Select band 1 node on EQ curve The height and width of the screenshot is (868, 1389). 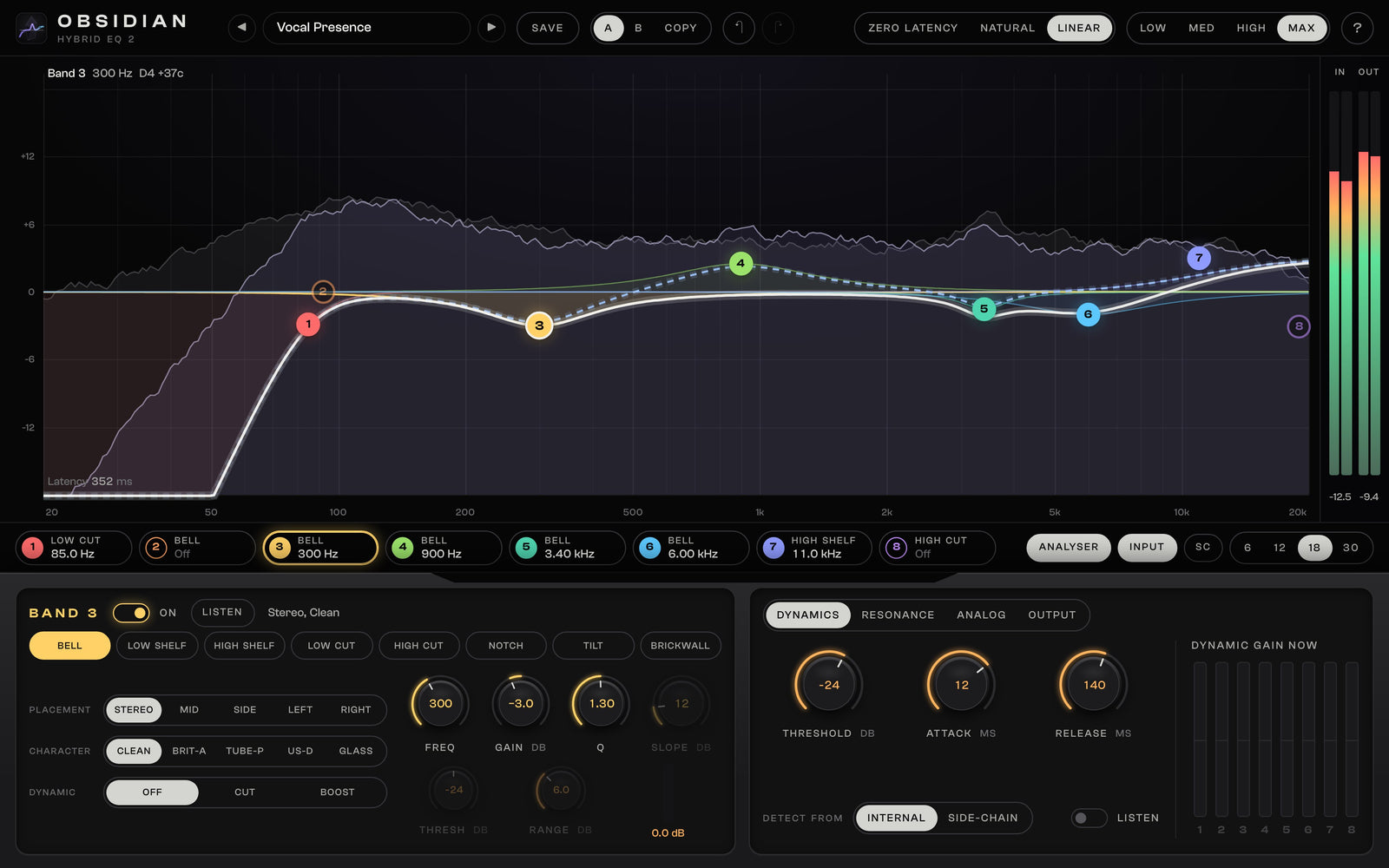click(x=308, y=325)
